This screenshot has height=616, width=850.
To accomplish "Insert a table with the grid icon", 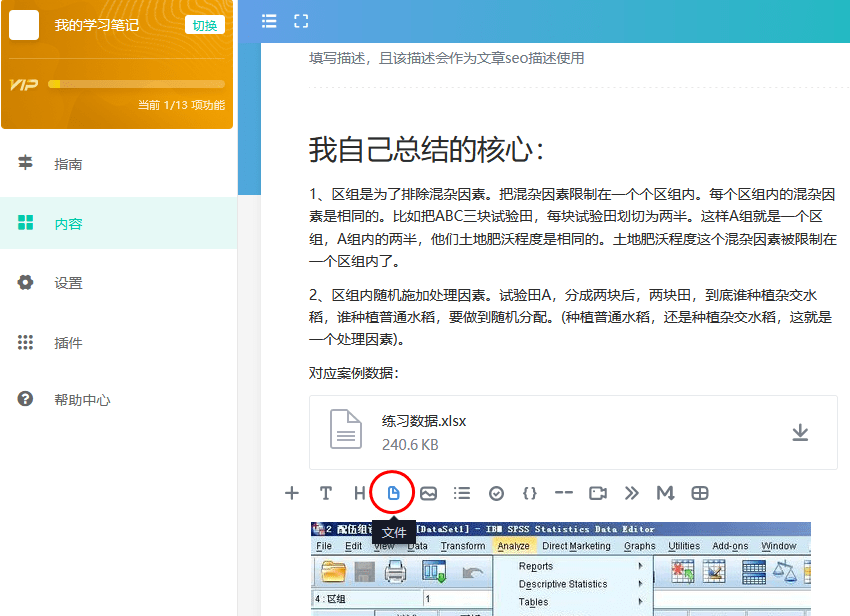I will pyautogui.click(x=700, y=493).
